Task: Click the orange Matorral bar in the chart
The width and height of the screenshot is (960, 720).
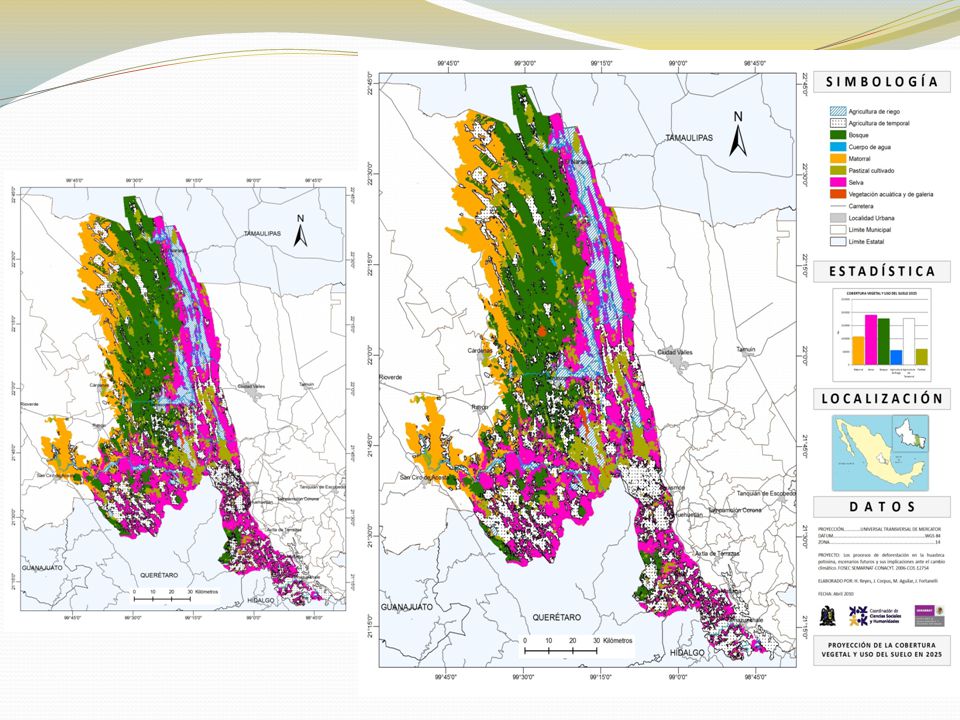Action: (x=858, y=351)
